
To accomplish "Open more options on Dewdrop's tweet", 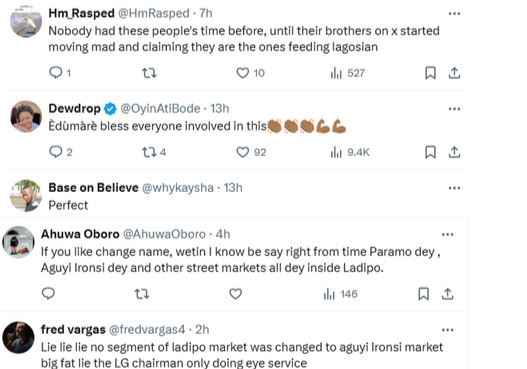I will click(x=454, y=109).
